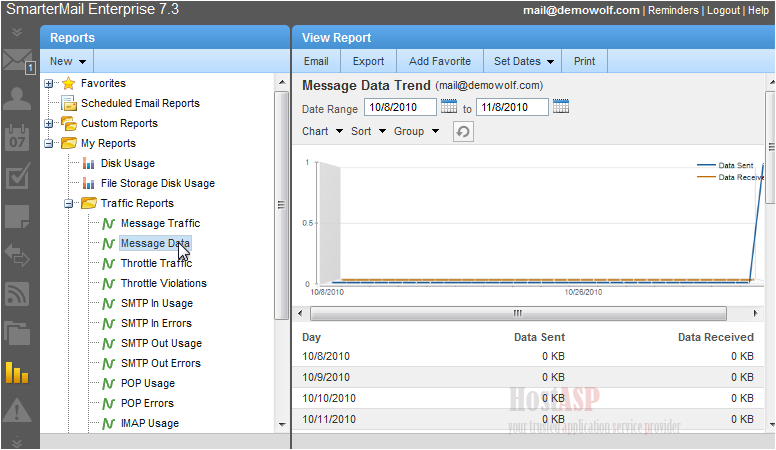Click the Data Sent column header
The image size is (776, 450).
[x=539, y=337]
